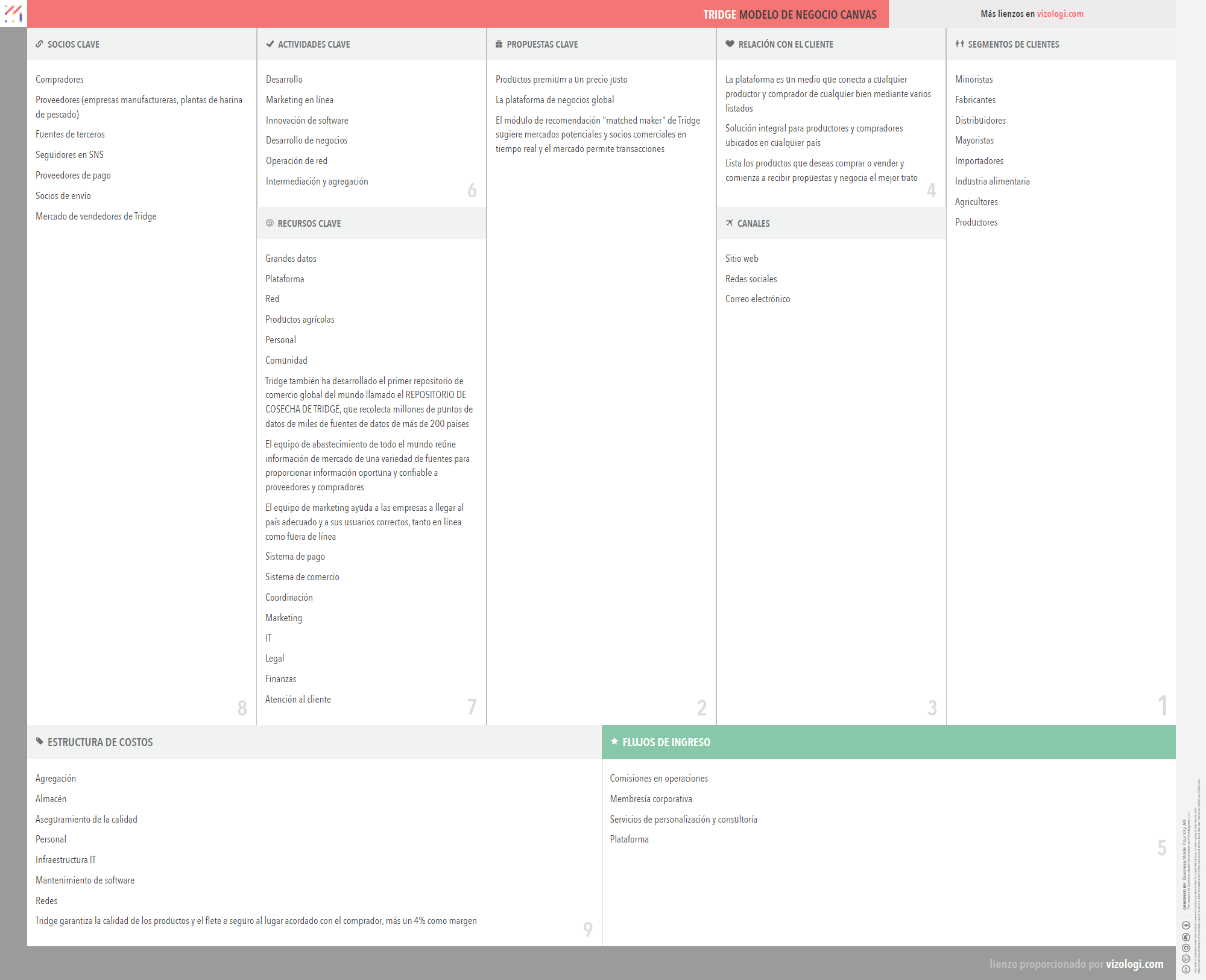The image size is (1206, 980).
Task: Click the 'Comisiones en operaciones' entry
Action: (x=658, y=779)
